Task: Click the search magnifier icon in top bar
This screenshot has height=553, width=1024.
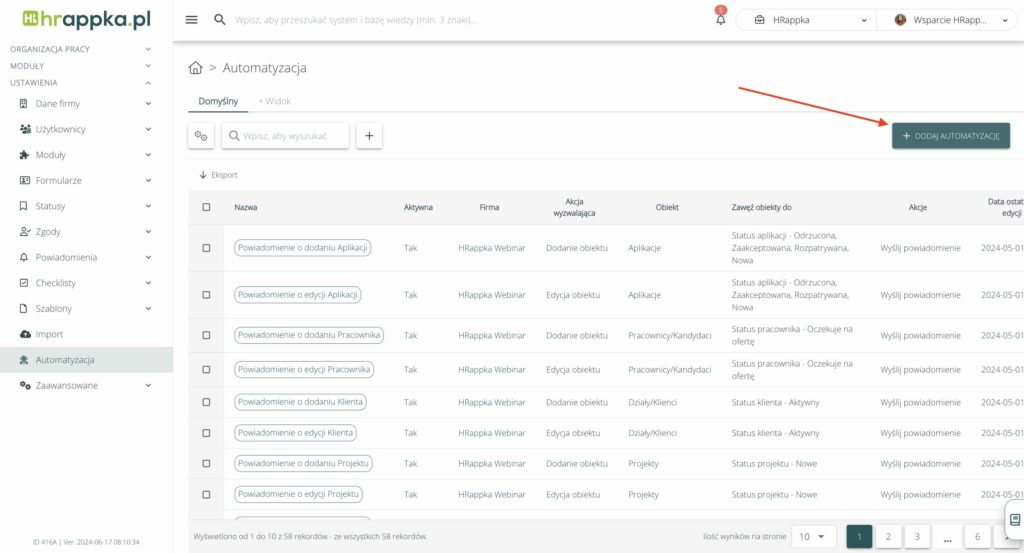Action: [x=220, y=20]
